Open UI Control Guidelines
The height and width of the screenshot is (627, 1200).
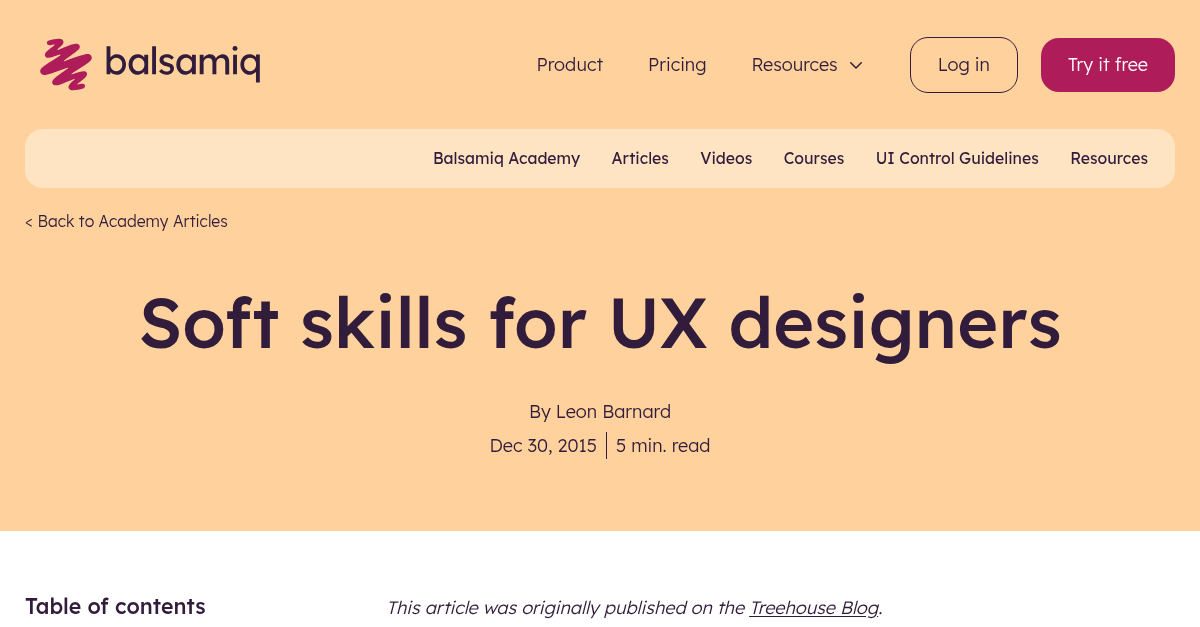point(957,158)
